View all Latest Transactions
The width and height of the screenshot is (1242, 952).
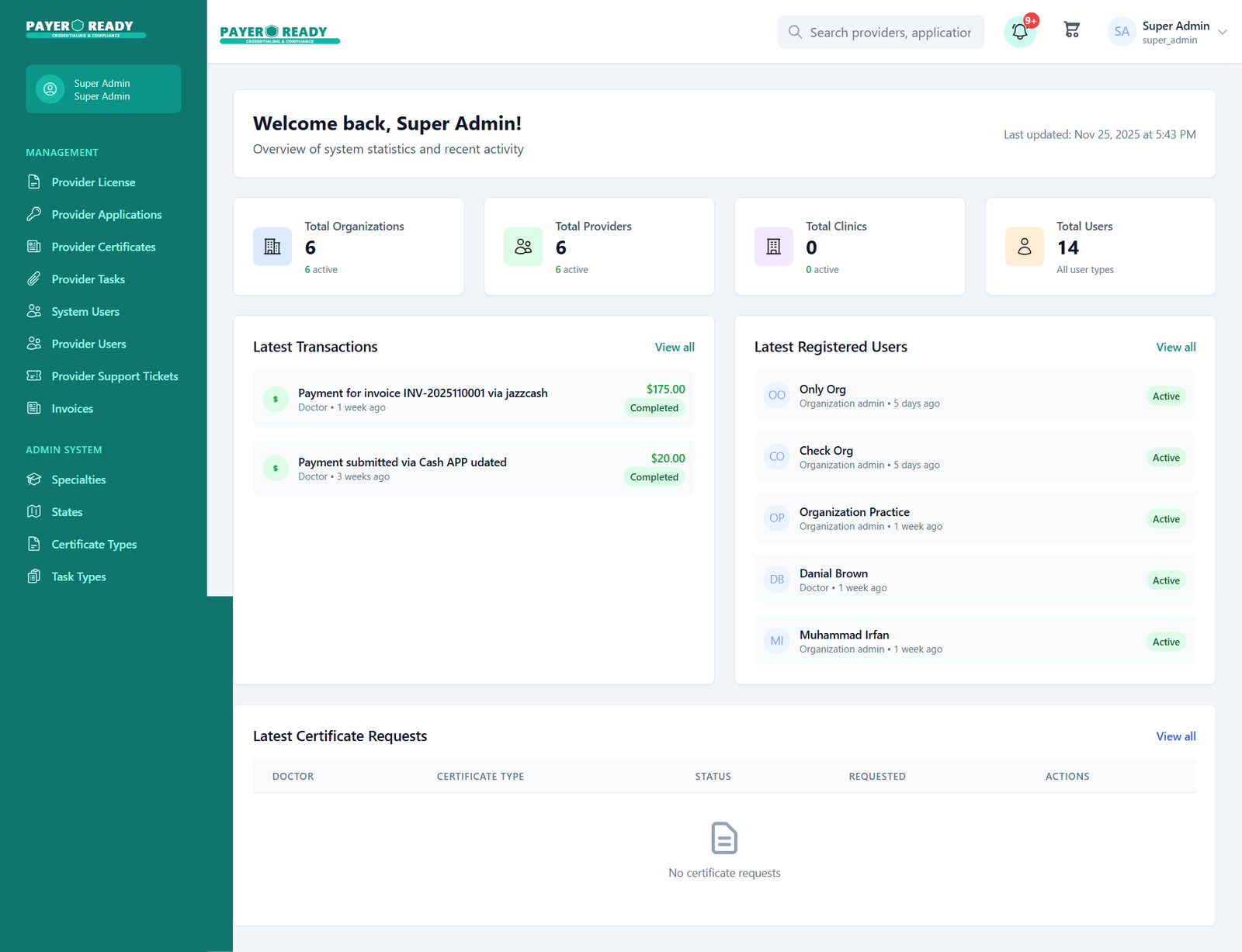point(674,348)
